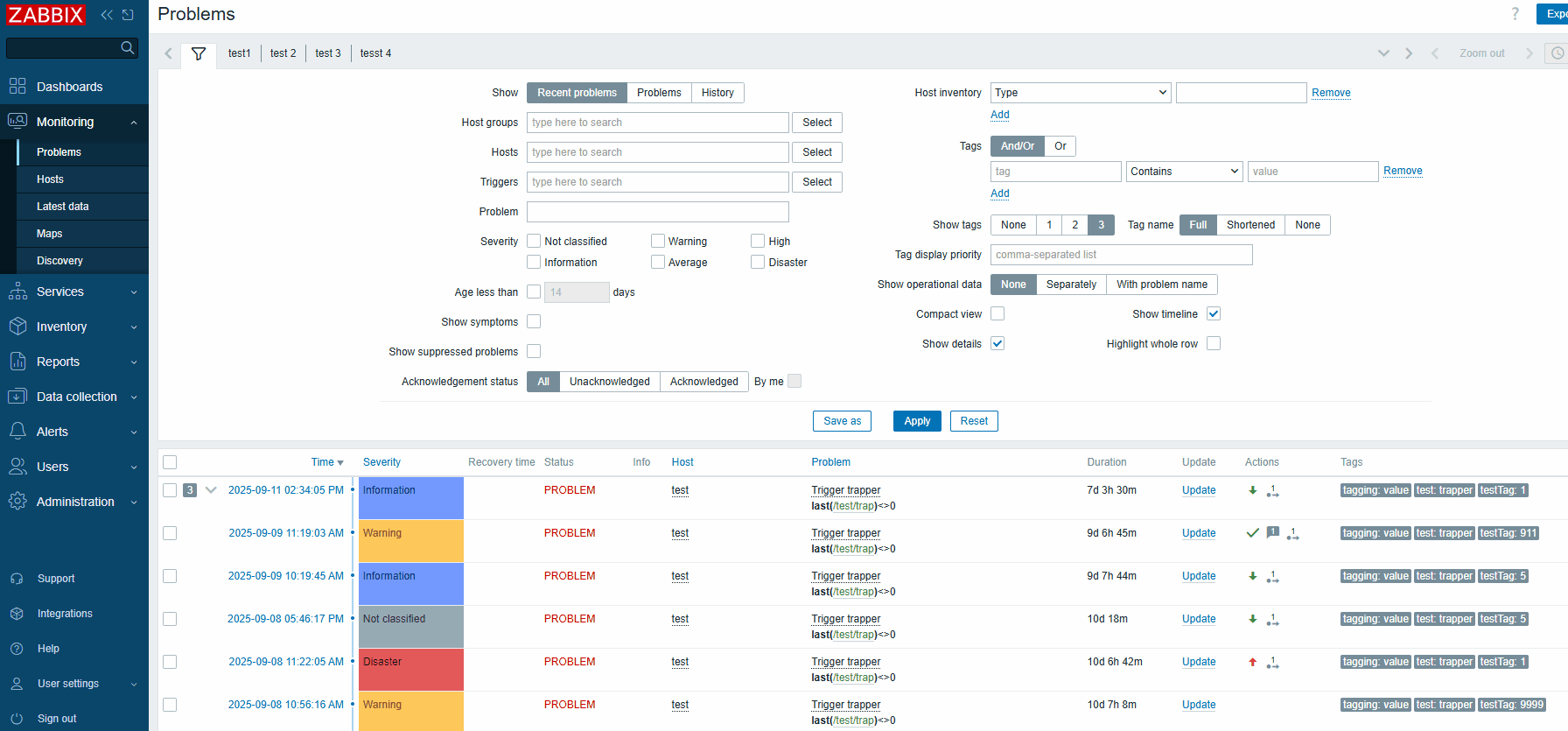Click the Problem name input field
This screenshot has width=1568, height=731.
tap(657, 212)
